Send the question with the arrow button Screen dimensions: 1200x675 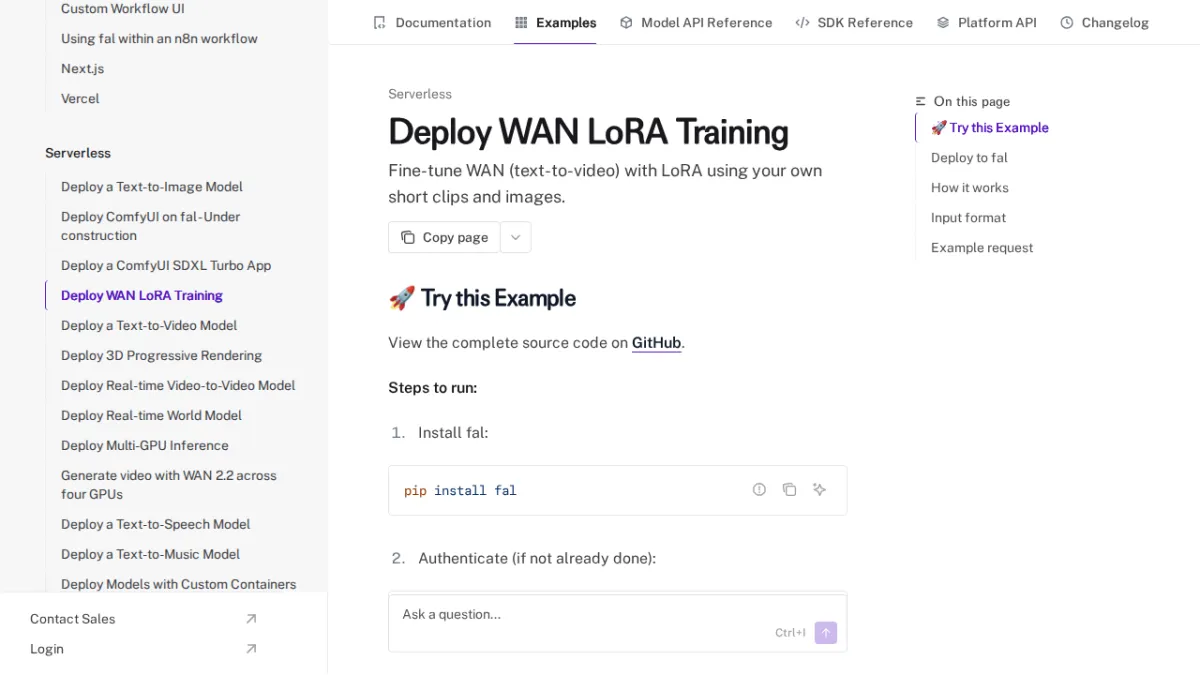pos(825,633)
